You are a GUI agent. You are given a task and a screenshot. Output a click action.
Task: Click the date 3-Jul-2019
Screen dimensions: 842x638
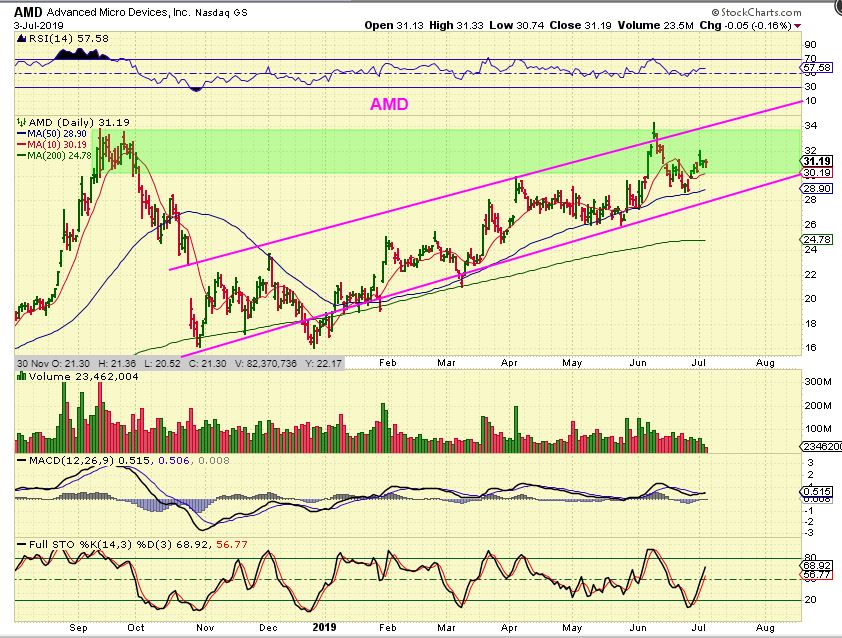point(39,25)
